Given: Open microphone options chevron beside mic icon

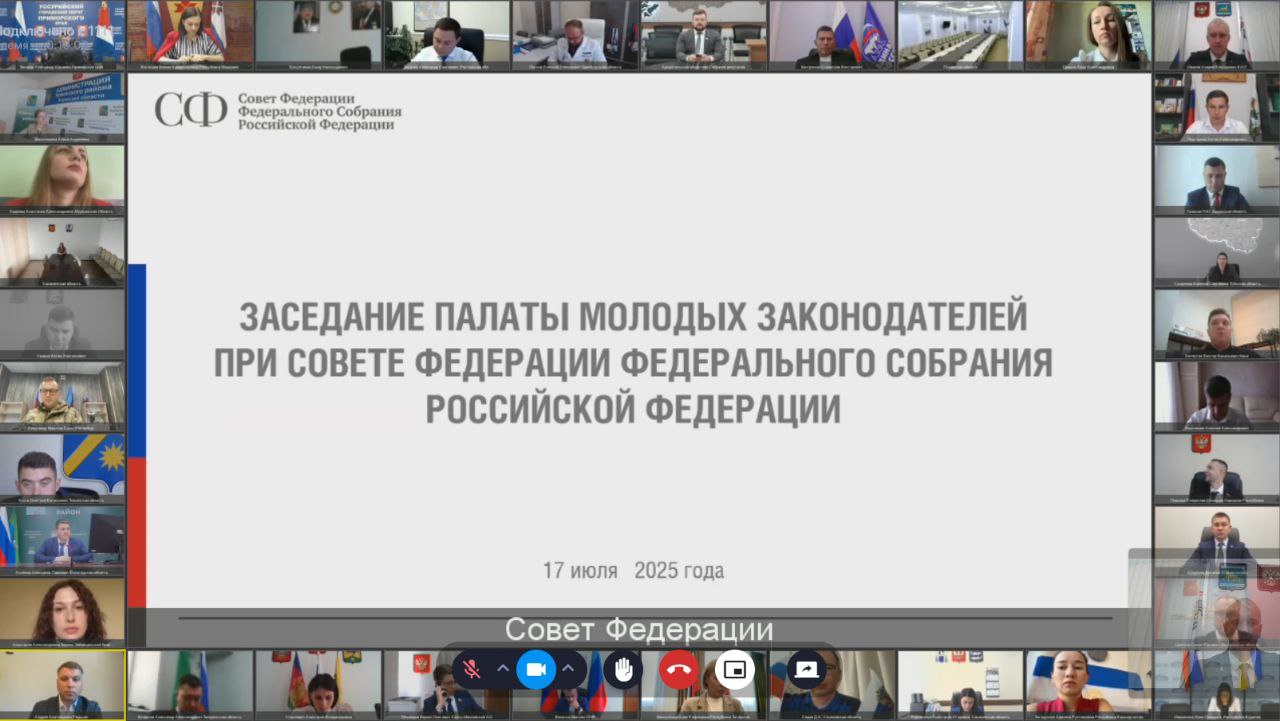Looking at the screenshot, I should point(503,669).
